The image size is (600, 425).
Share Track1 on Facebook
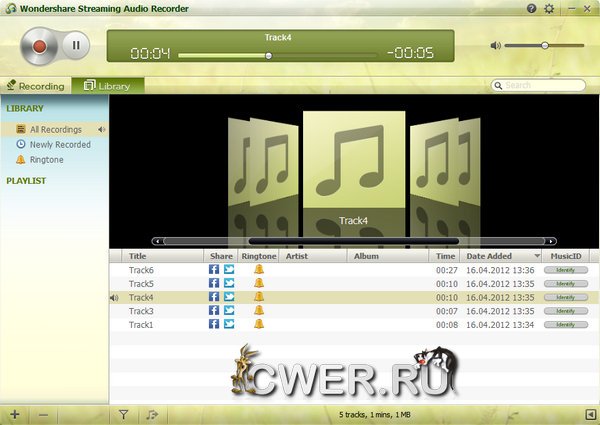(214, 324)
